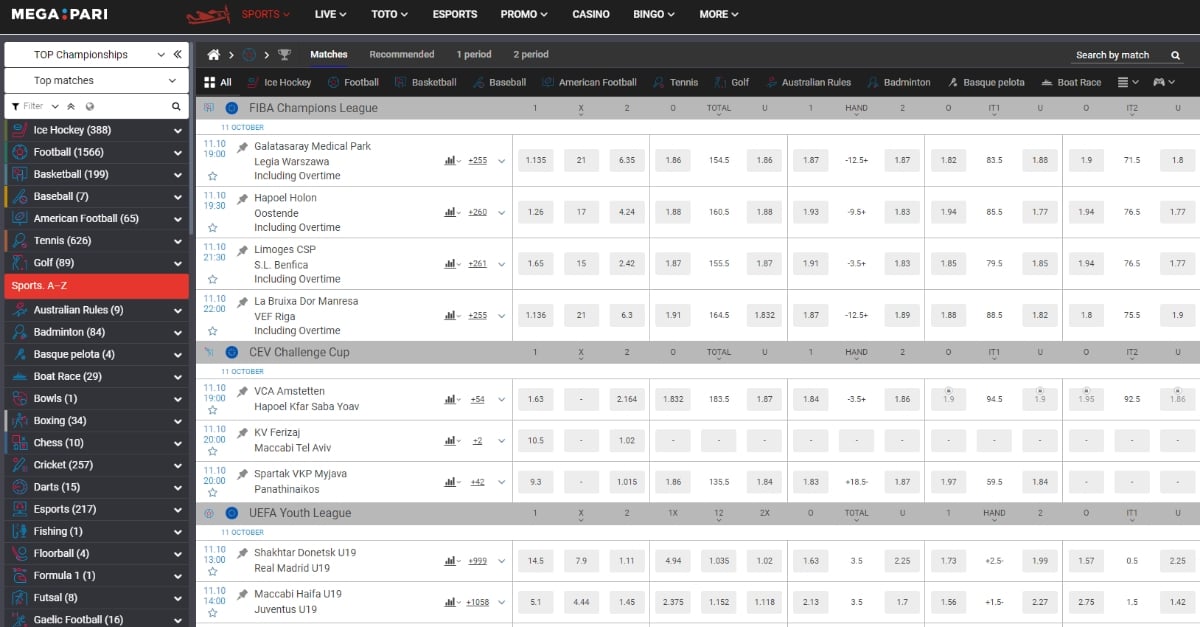Image resolution: width=1200 pixels, height=627 pixels.
Task: Go to the home page icon
Action: click(x=213, y=55)
